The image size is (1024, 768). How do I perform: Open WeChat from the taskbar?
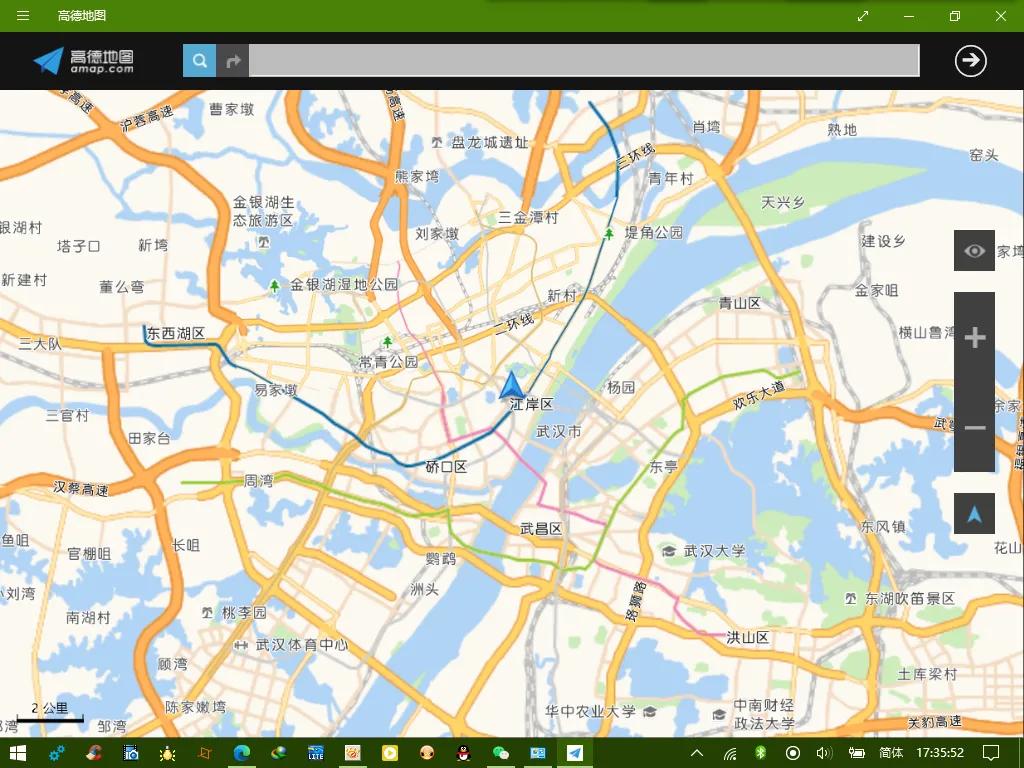click(x=500, y=753)
